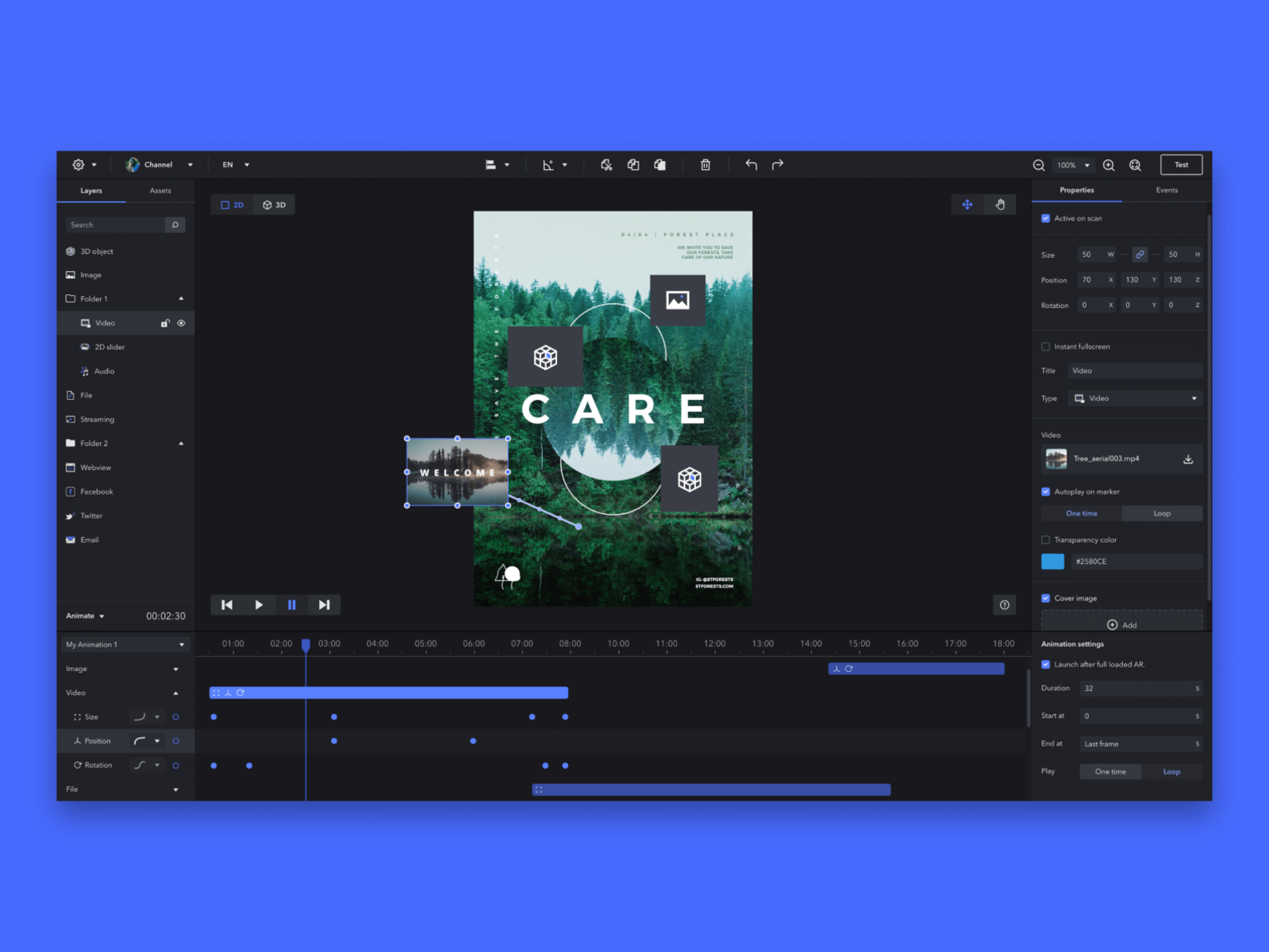This screenshot has height=952, width=1269.
Task: Play the animation
Action: pyautogui.click(x=259, y=605)
